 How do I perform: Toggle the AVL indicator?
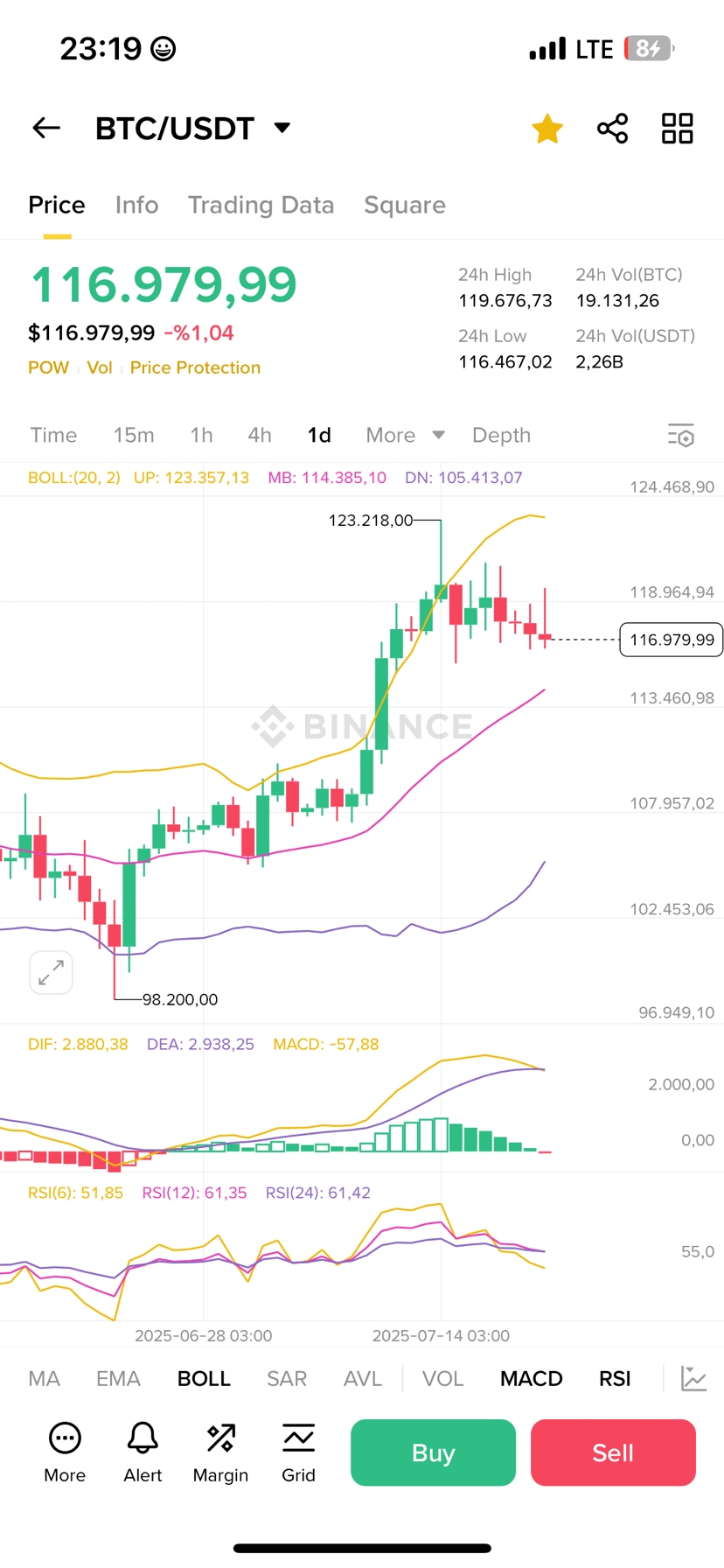363,1379
